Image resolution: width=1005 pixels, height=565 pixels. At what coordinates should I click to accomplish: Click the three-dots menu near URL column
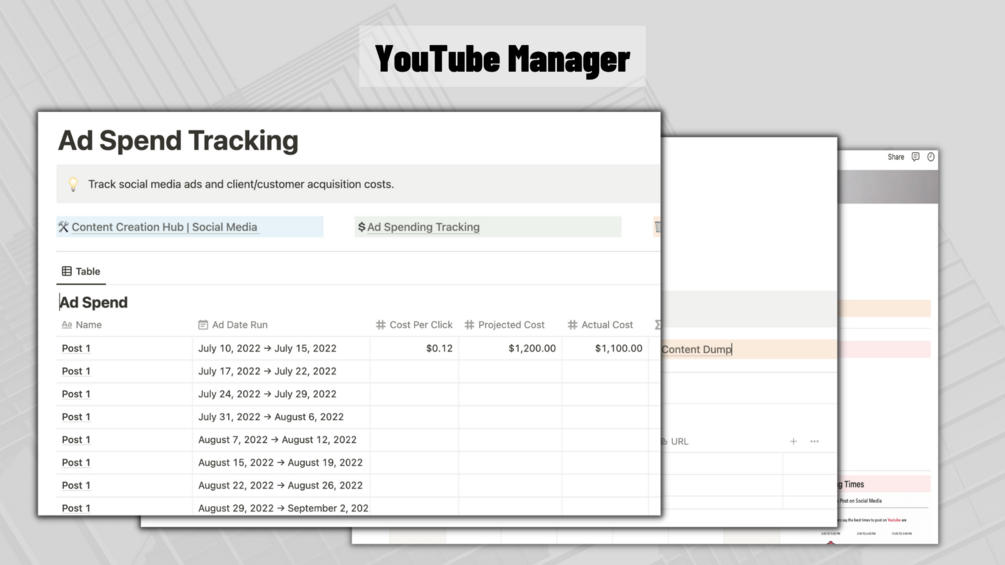814,441
